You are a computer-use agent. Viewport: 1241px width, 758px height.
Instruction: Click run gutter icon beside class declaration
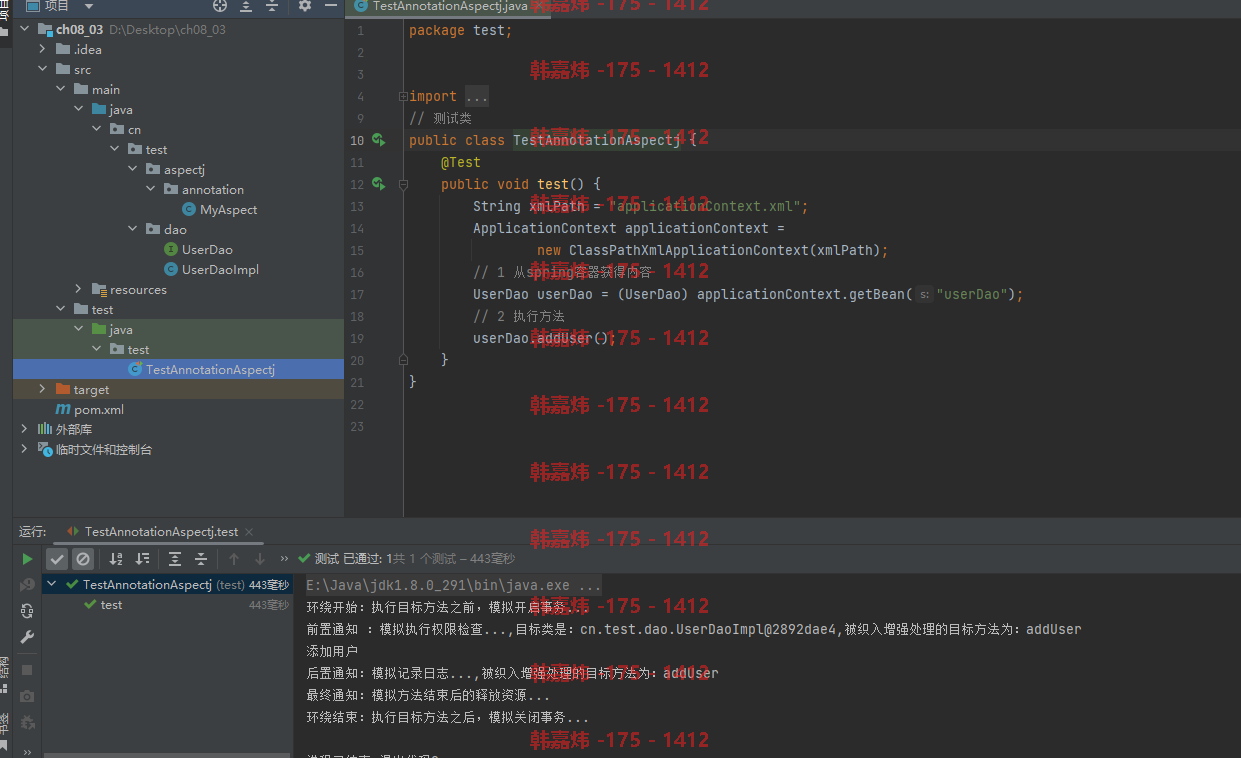click(378, 140)
